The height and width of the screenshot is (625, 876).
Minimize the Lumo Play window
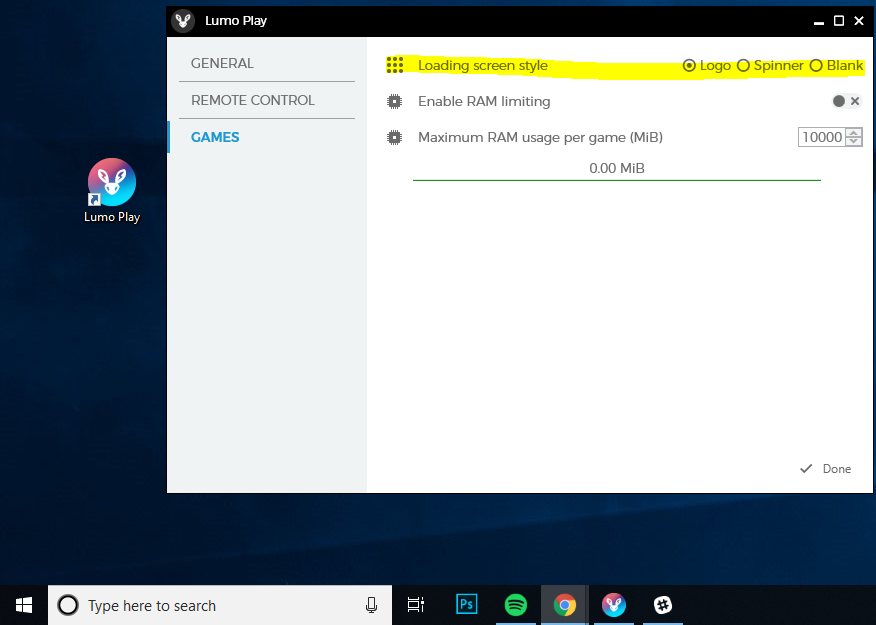[818, 21]
